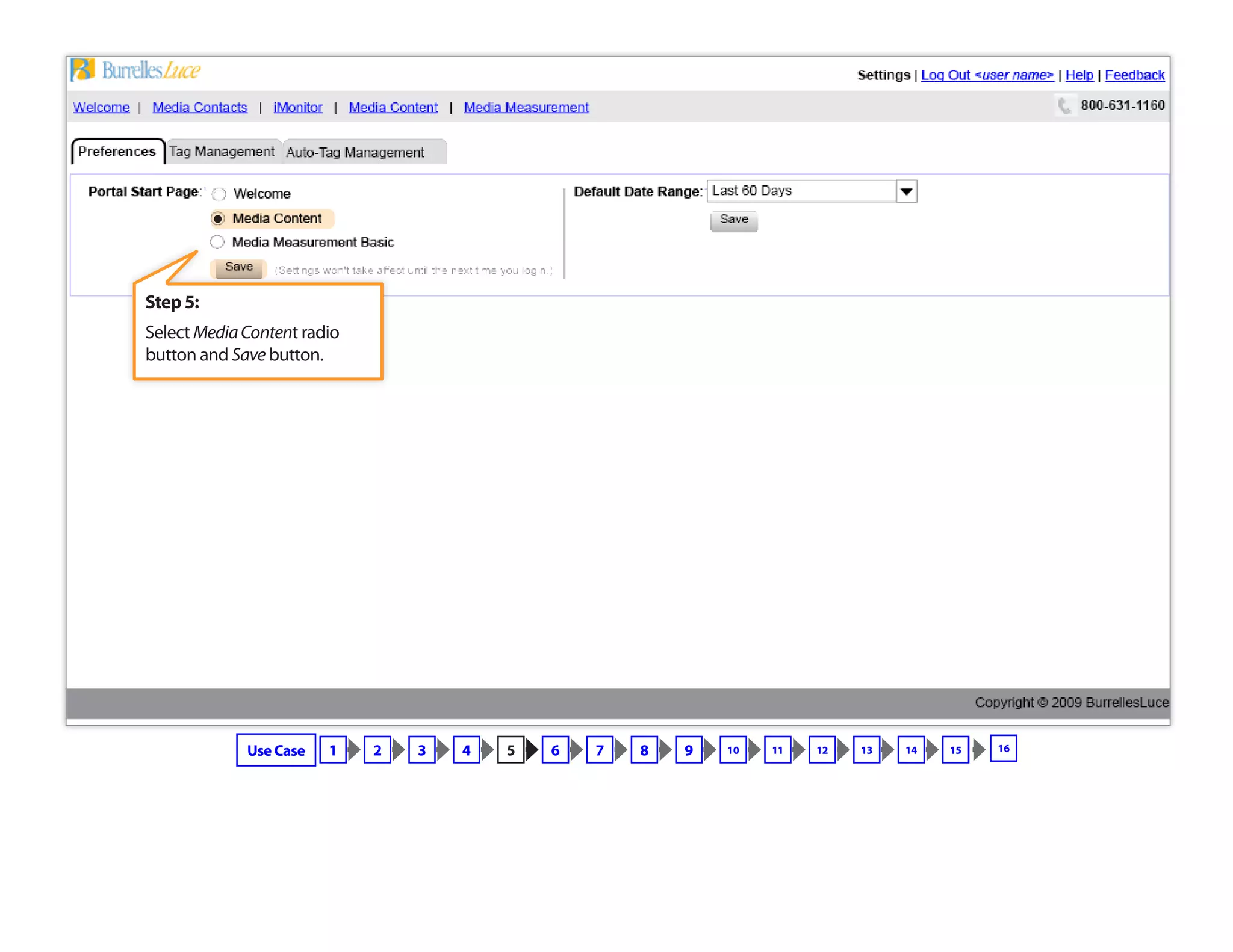
Task: Click the Portal Start Page label
Action: [144, 192]
